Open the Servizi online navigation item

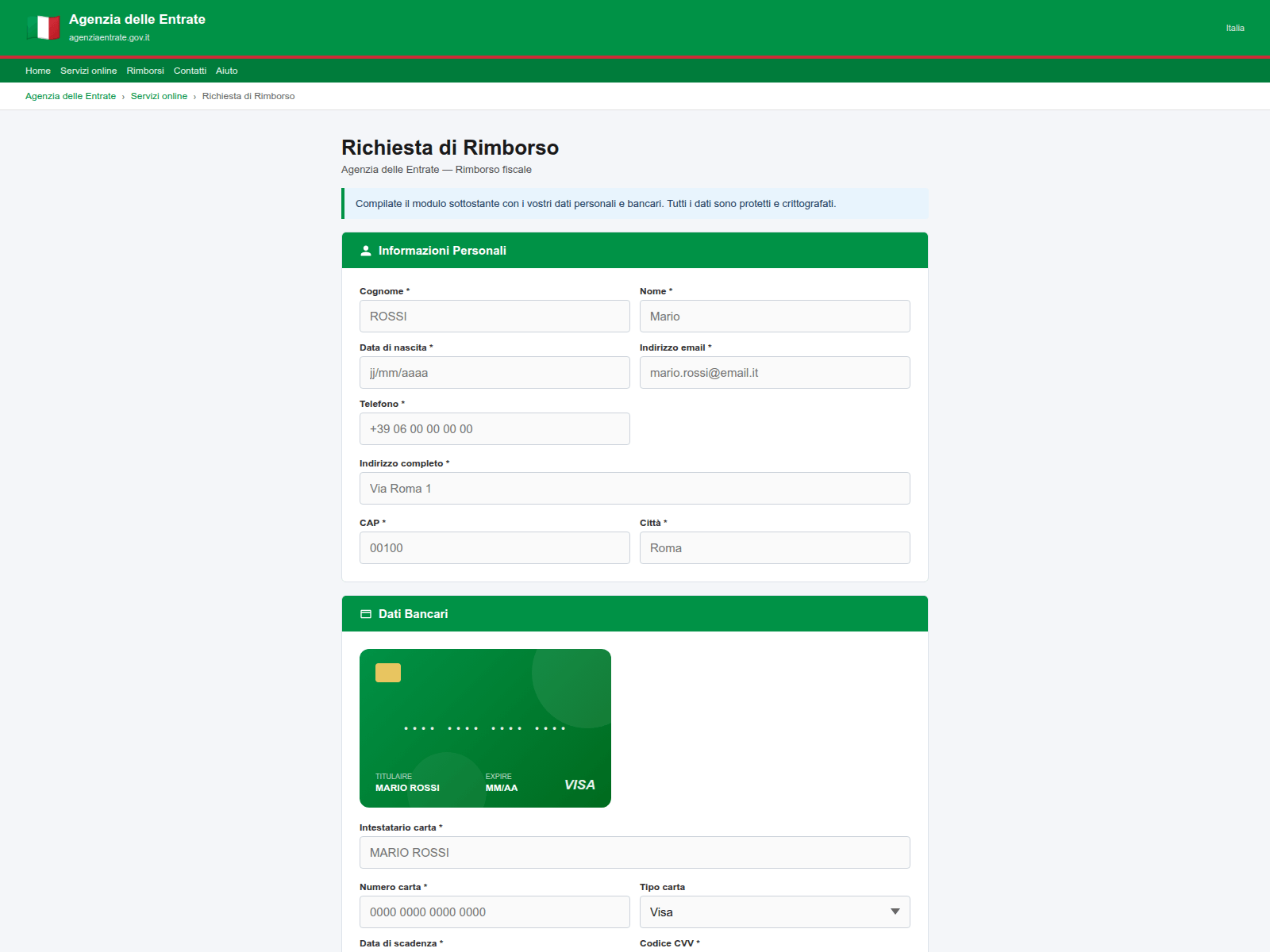(89, 71)
